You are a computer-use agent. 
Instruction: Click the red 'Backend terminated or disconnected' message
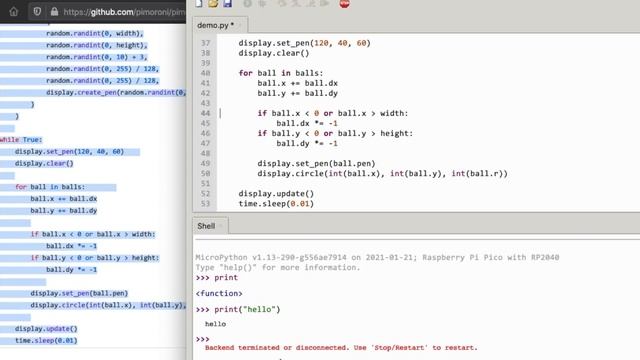[x=341, y=348]
